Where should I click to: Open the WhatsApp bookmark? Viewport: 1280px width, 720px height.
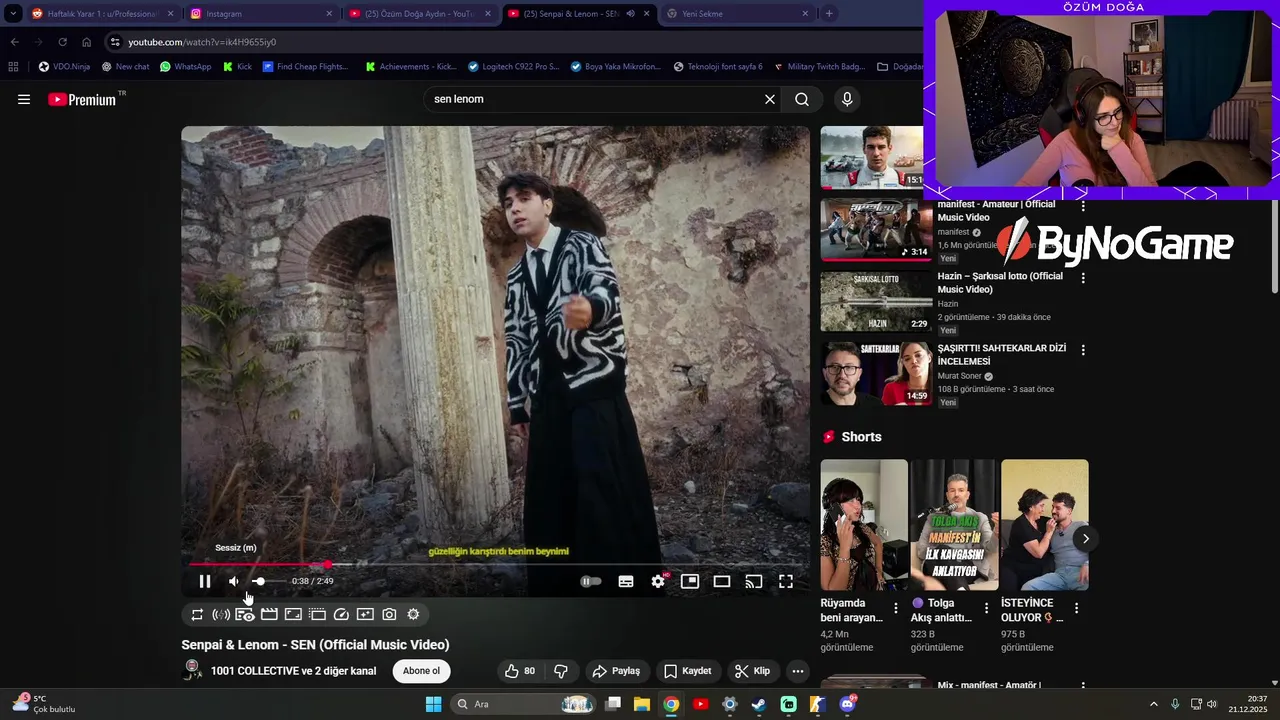[186, 67]
